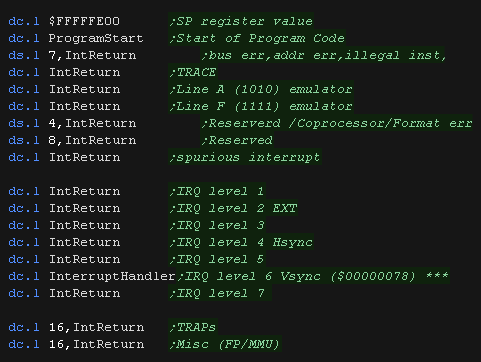481x362 pixels.
Task: Select the 'Start of Program Code' comment
Action: [257, 38]
